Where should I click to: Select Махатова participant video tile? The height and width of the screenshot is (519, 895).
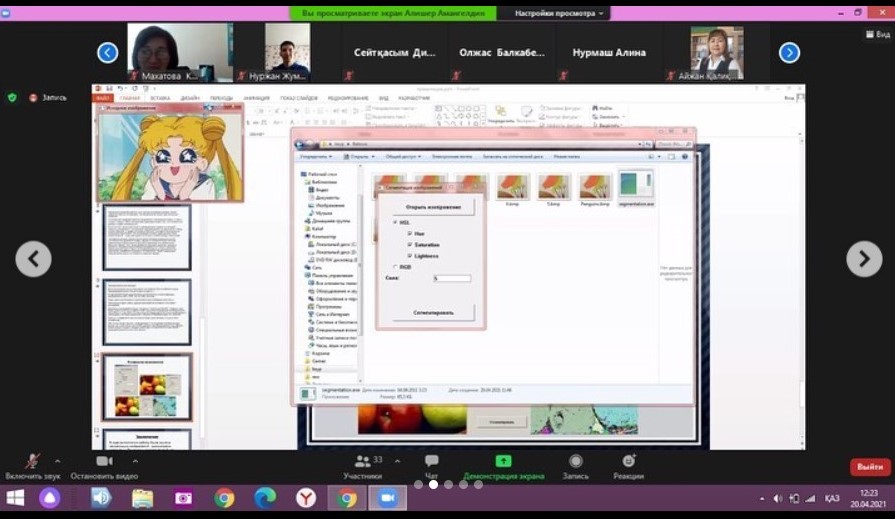[180, 53]
